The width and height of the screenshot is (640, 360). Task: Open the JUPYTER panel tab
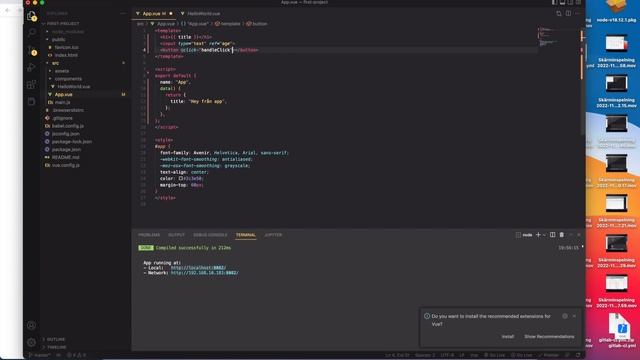273,235
